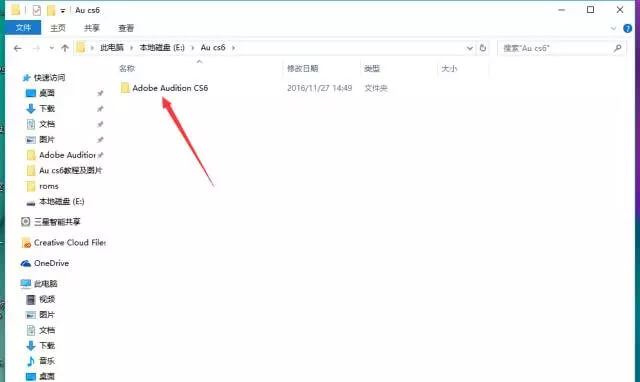This screenshot has width=640, height=382.
Task: Open pinned Adobe Audition folder in sidebar
Action: pos(67,155)
